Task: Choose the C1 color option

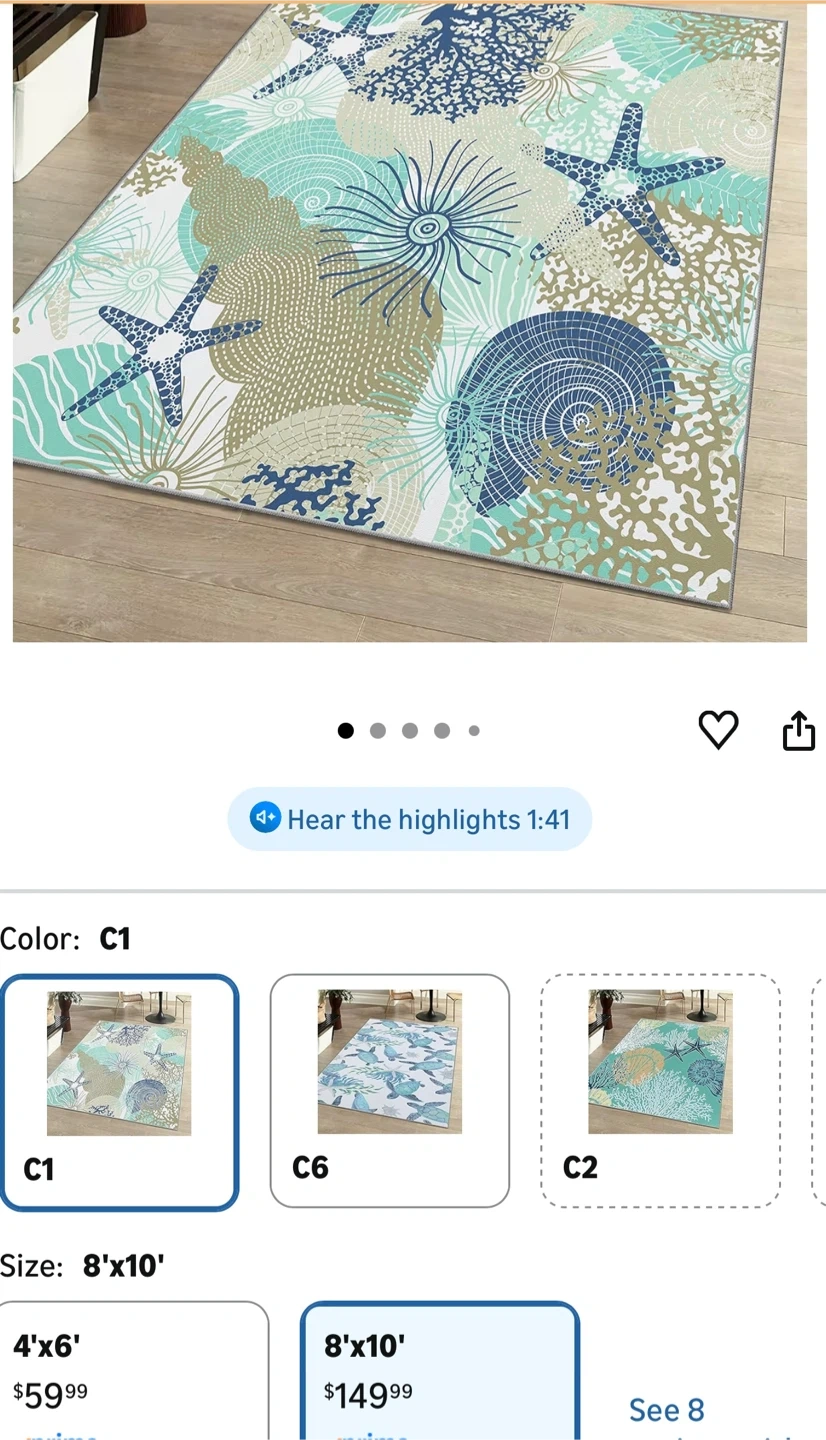Action: [x=119, y=1092]
